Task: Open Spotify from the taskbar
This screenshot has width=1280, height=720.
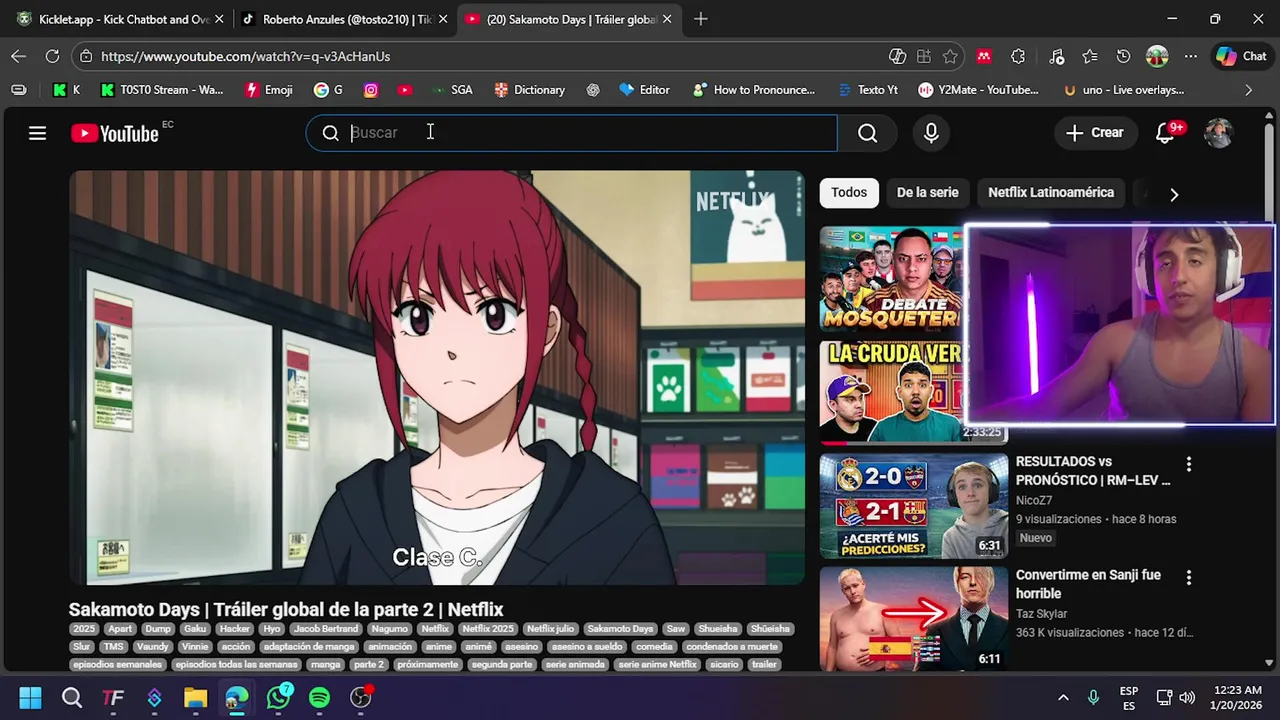Action: 319,697
